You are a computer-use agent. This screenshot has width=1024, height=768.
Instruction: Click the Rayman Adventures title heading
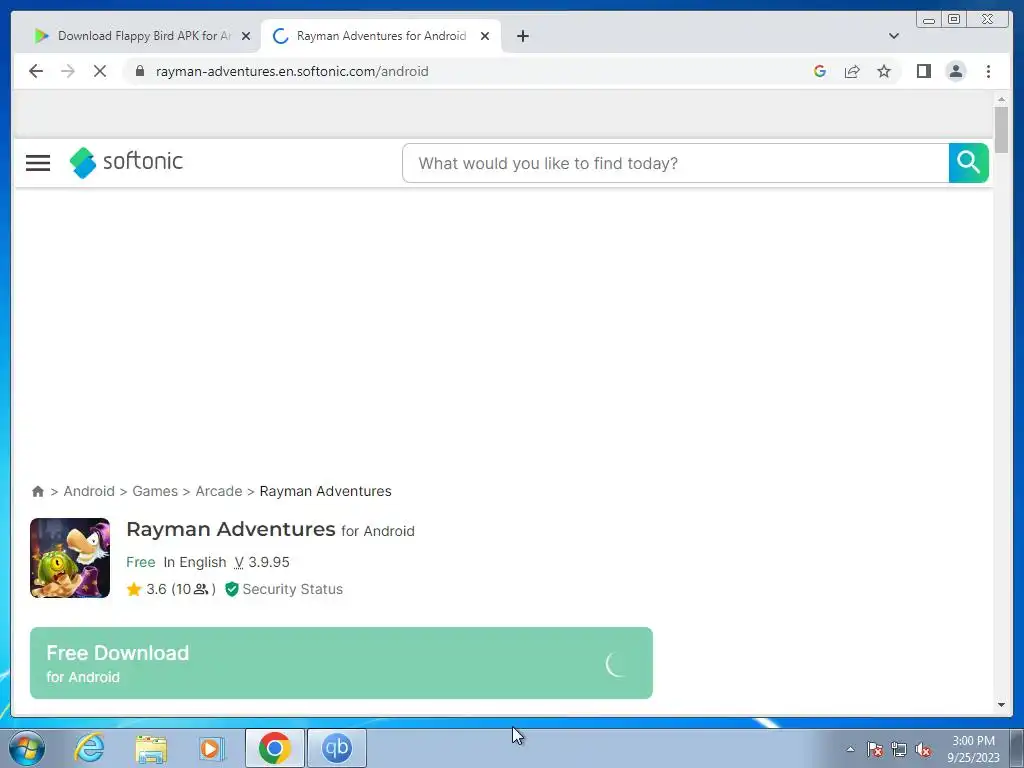tap(231, 529)
